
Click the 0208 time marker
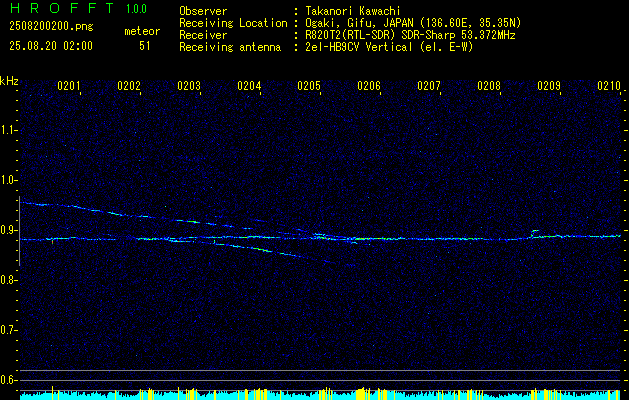tap(489, 86)
